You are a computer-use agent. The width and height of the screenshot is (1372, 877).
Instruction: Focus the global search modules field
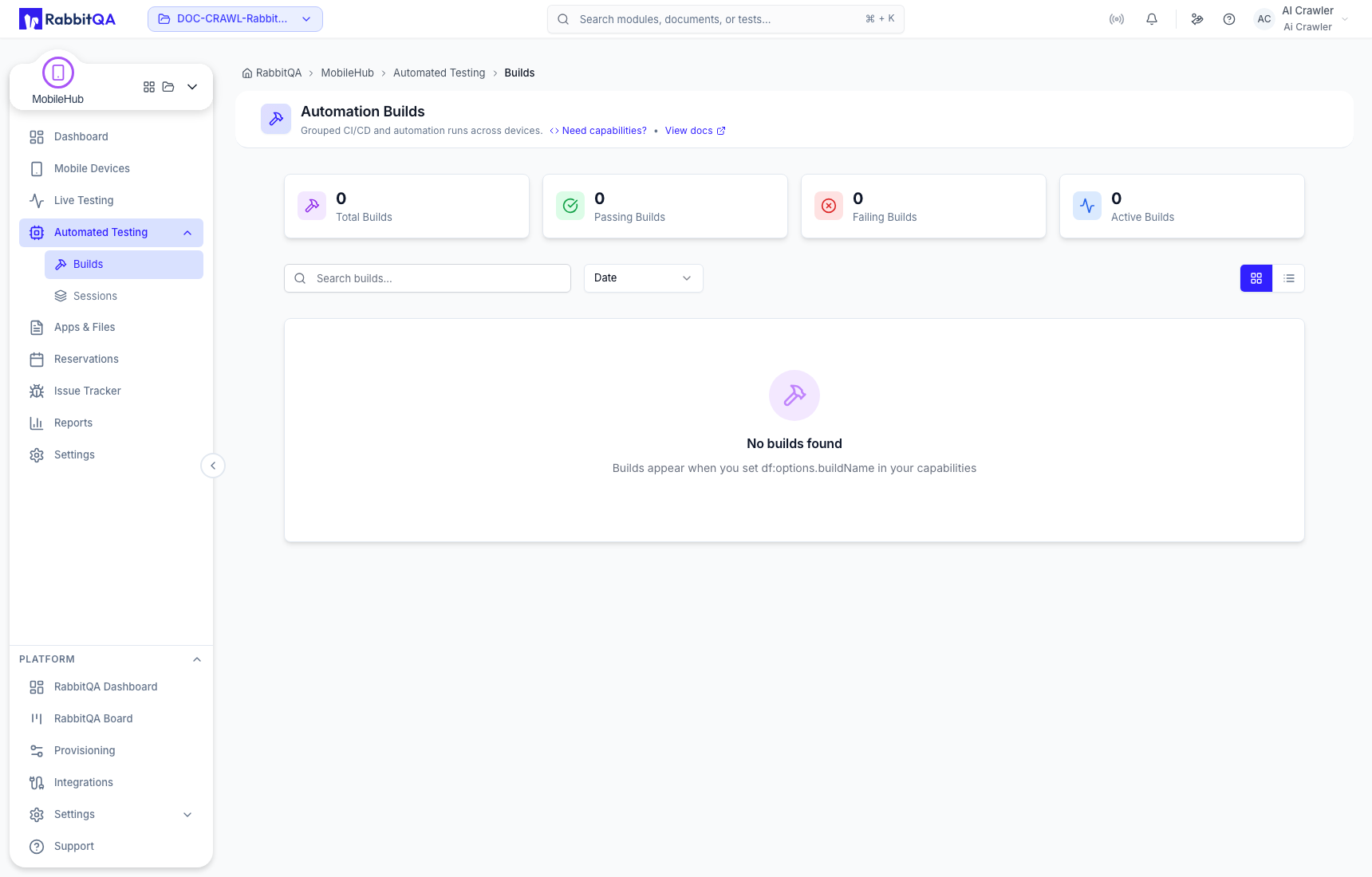pos(726,19)
